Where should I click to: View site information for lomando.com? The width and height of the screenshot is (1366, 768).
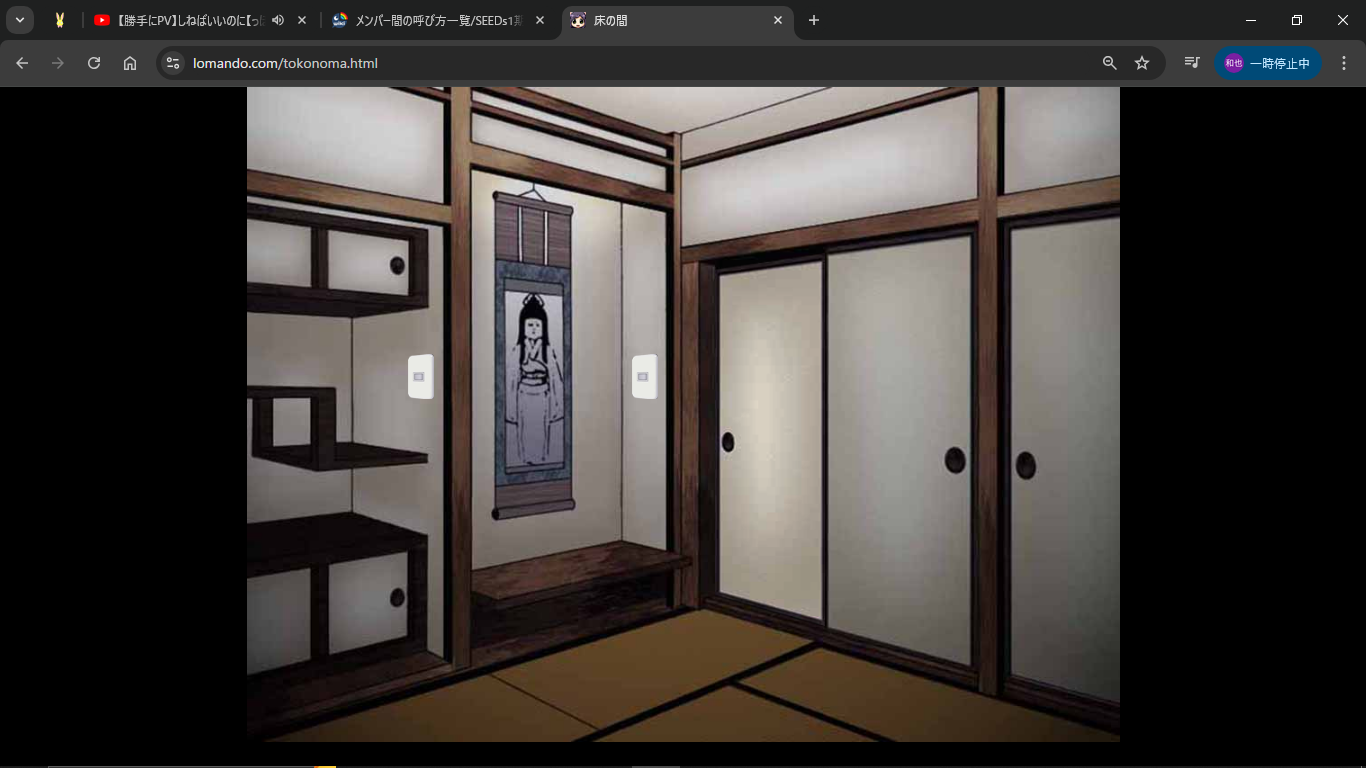(173, 63)
